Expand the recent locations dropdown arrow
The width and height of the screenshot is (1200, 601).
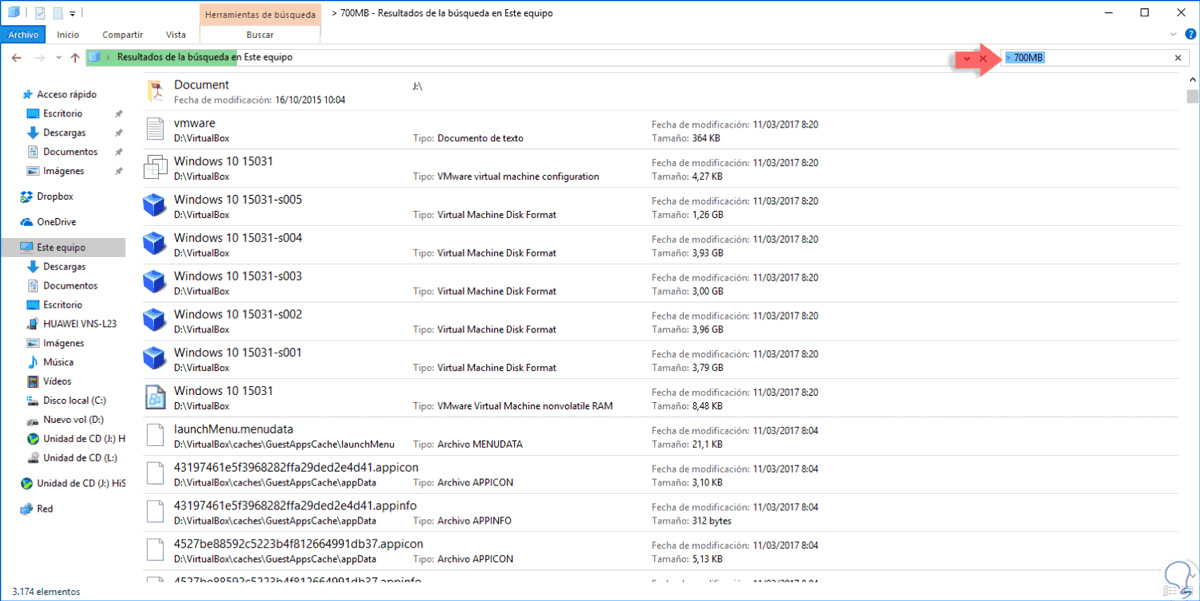click(x=59, y=58)
